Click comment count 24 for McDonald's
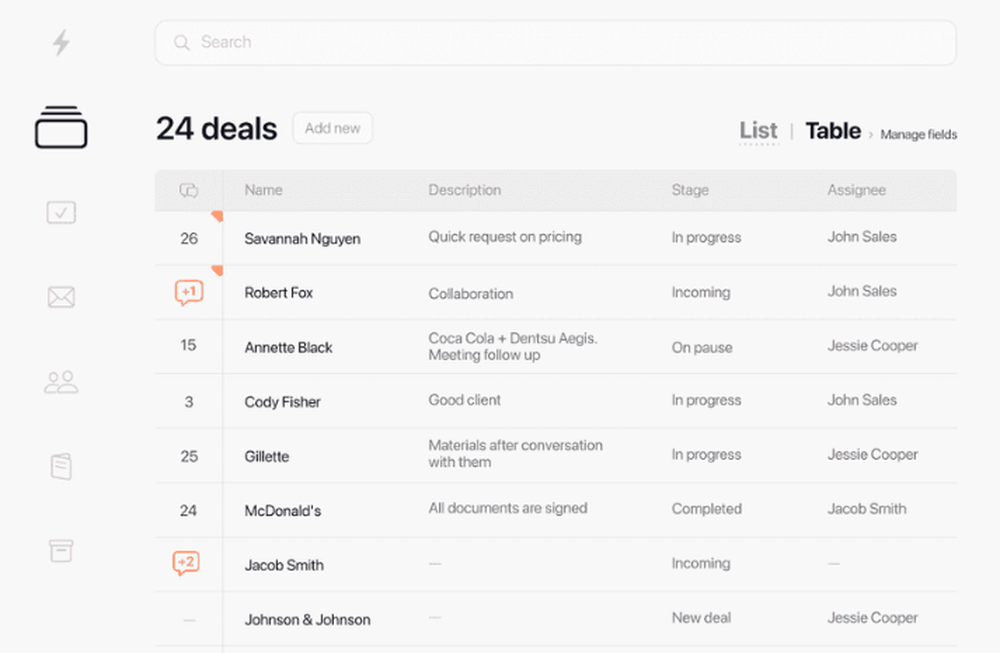The image size is (1000, 653). (x=188, y=510)
